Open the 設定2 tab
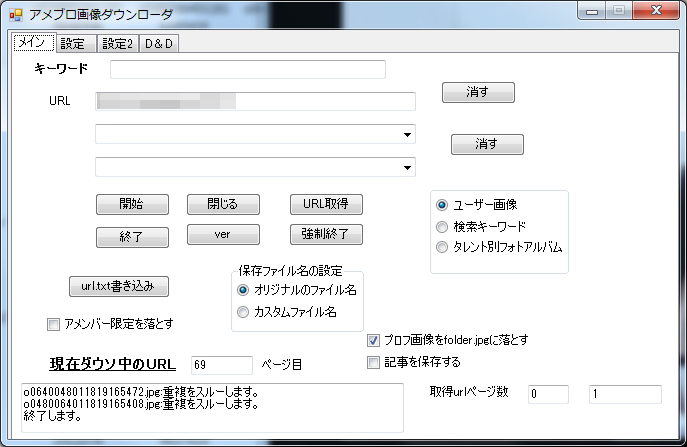This screenshot has width=687, height=447. pos(117,43)
